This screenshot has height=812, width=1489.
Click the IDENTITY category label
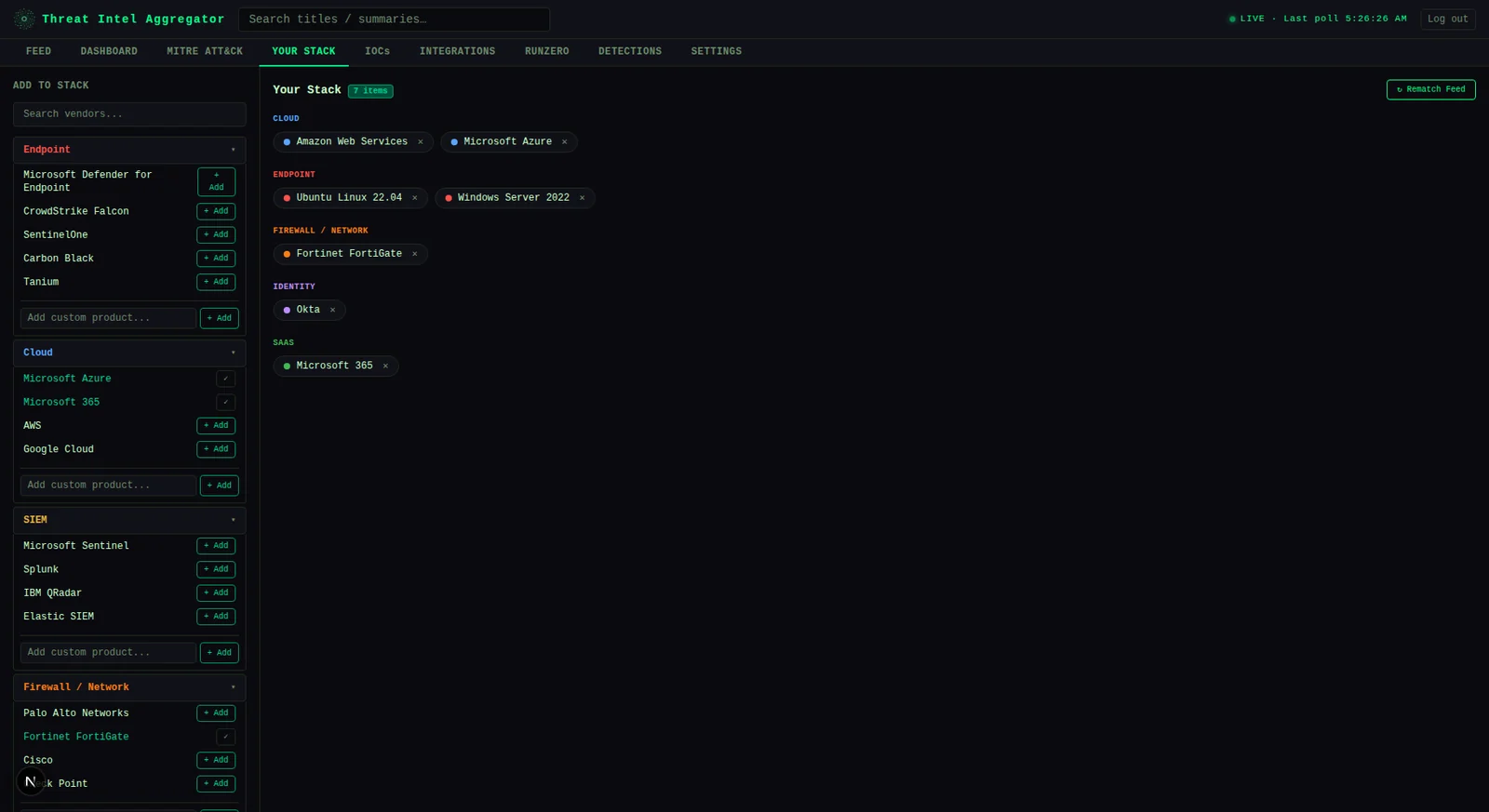tap(294, 287)
